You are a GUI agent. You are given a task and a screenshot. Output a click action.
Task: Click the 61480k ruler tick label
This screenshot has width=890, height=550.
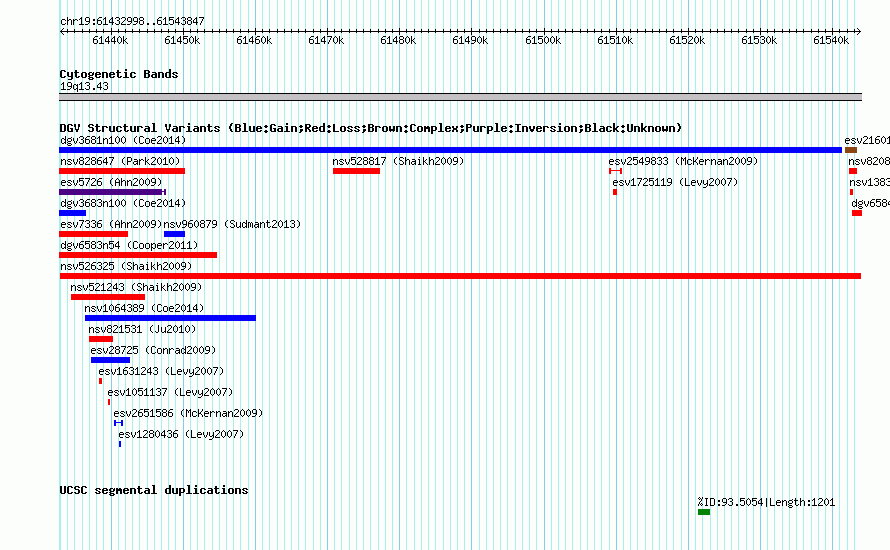pos(398,40)
